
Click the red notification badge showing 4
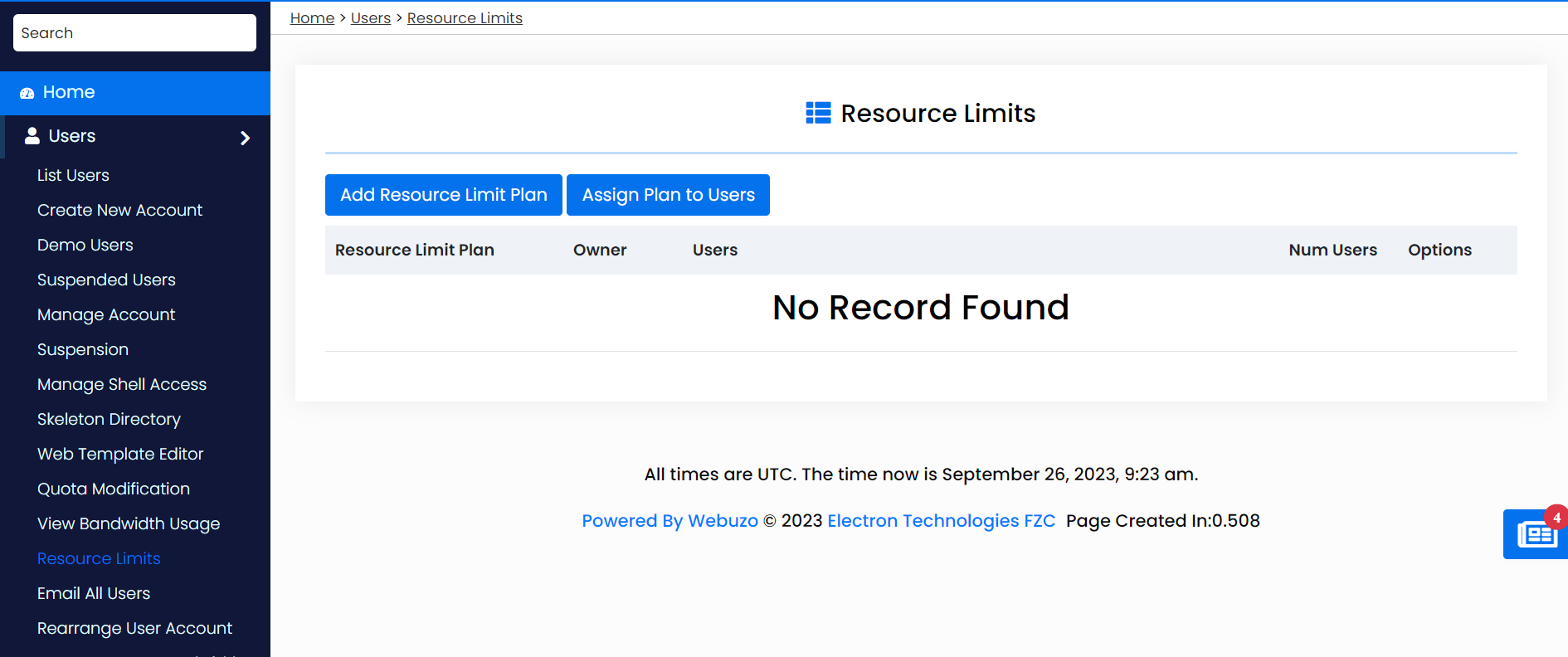[1556, 518]
